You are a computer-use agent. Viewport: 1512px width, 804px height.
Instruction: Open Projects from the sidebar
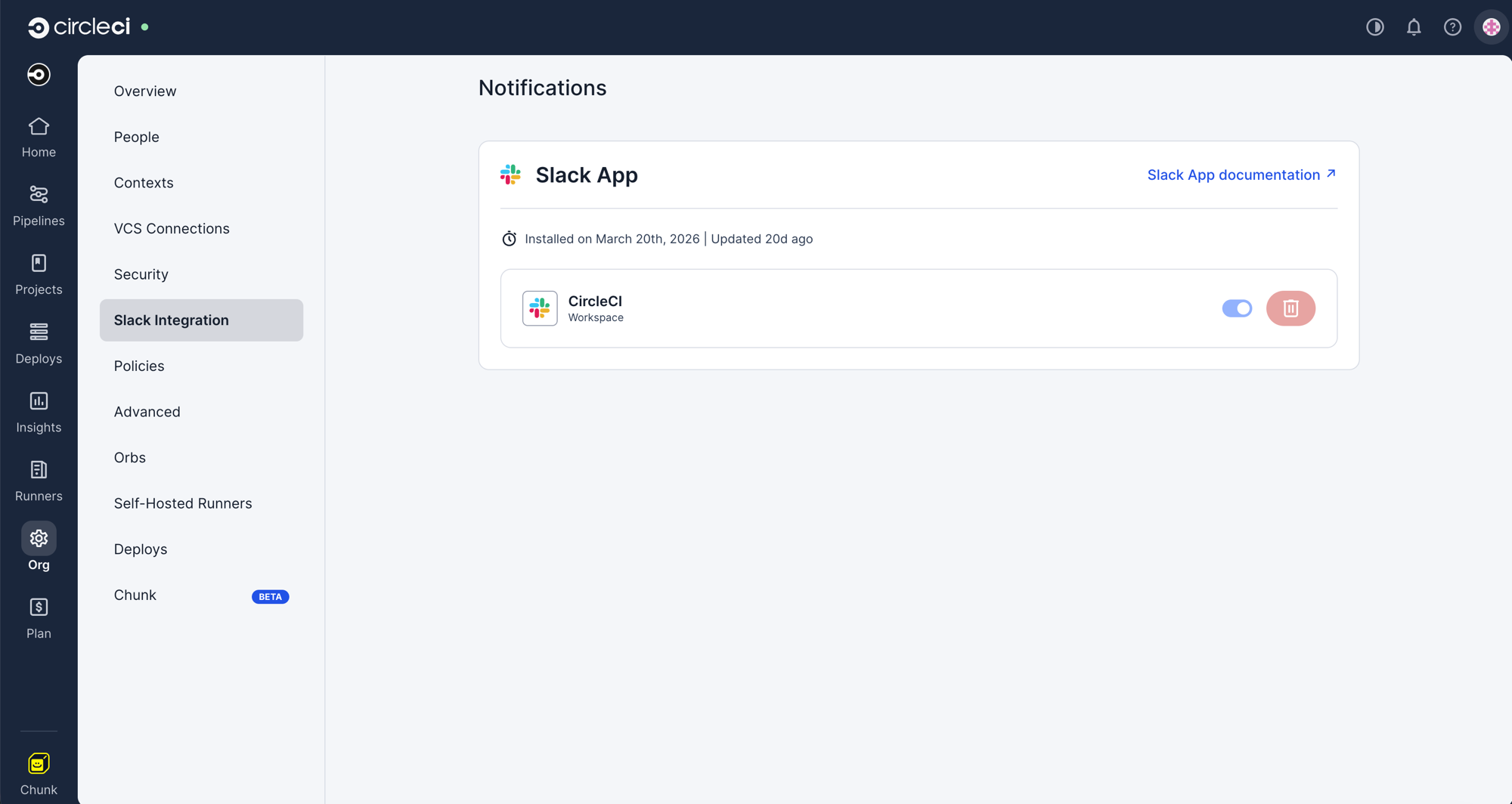pos(39,275)
